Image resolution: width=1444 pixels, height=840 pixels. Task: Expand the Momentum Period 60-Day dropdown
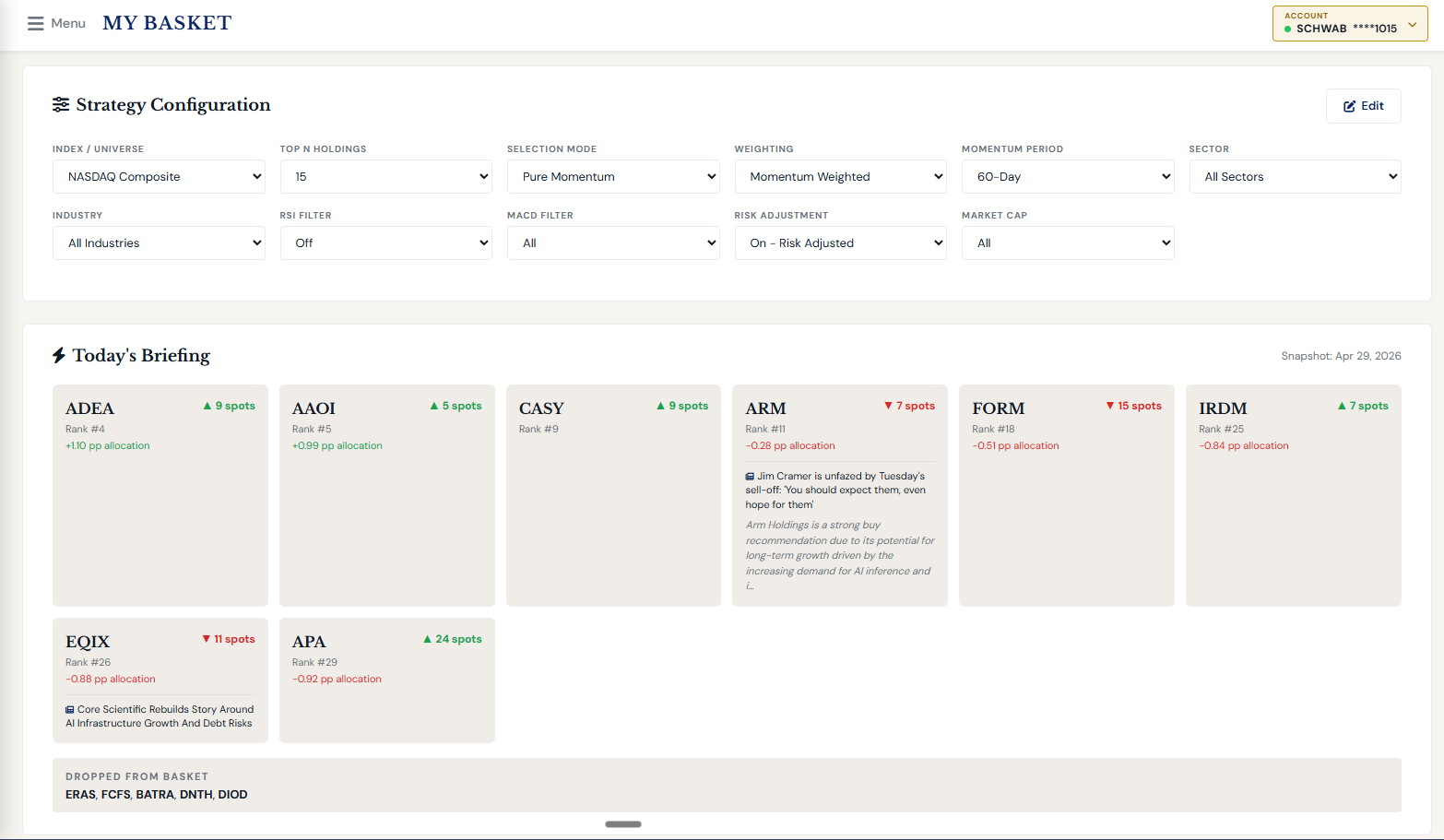pos(1068,176)
